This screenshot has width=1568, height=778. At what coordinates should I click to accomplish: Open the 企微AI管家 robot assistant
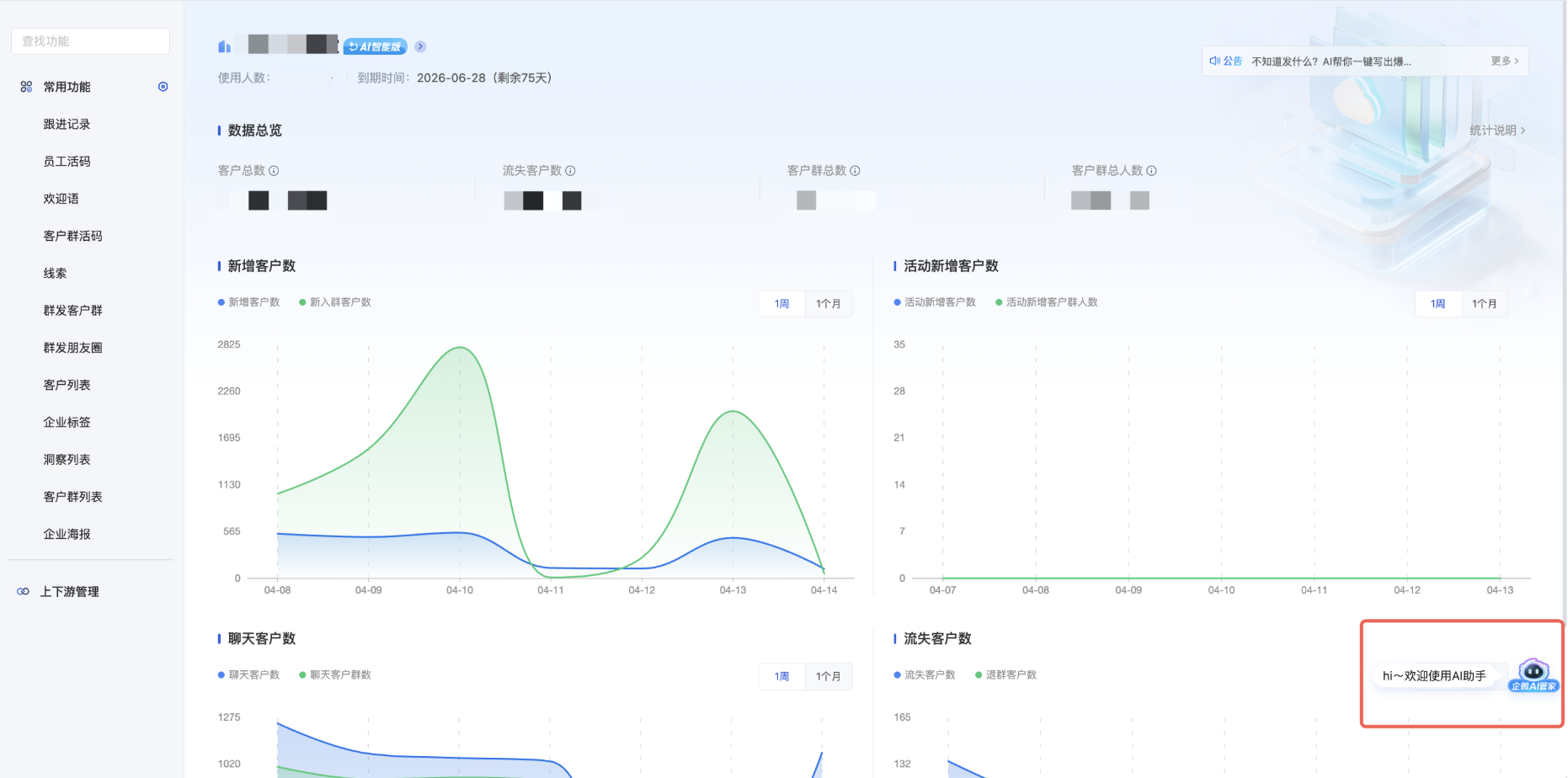coord(1533,675)
